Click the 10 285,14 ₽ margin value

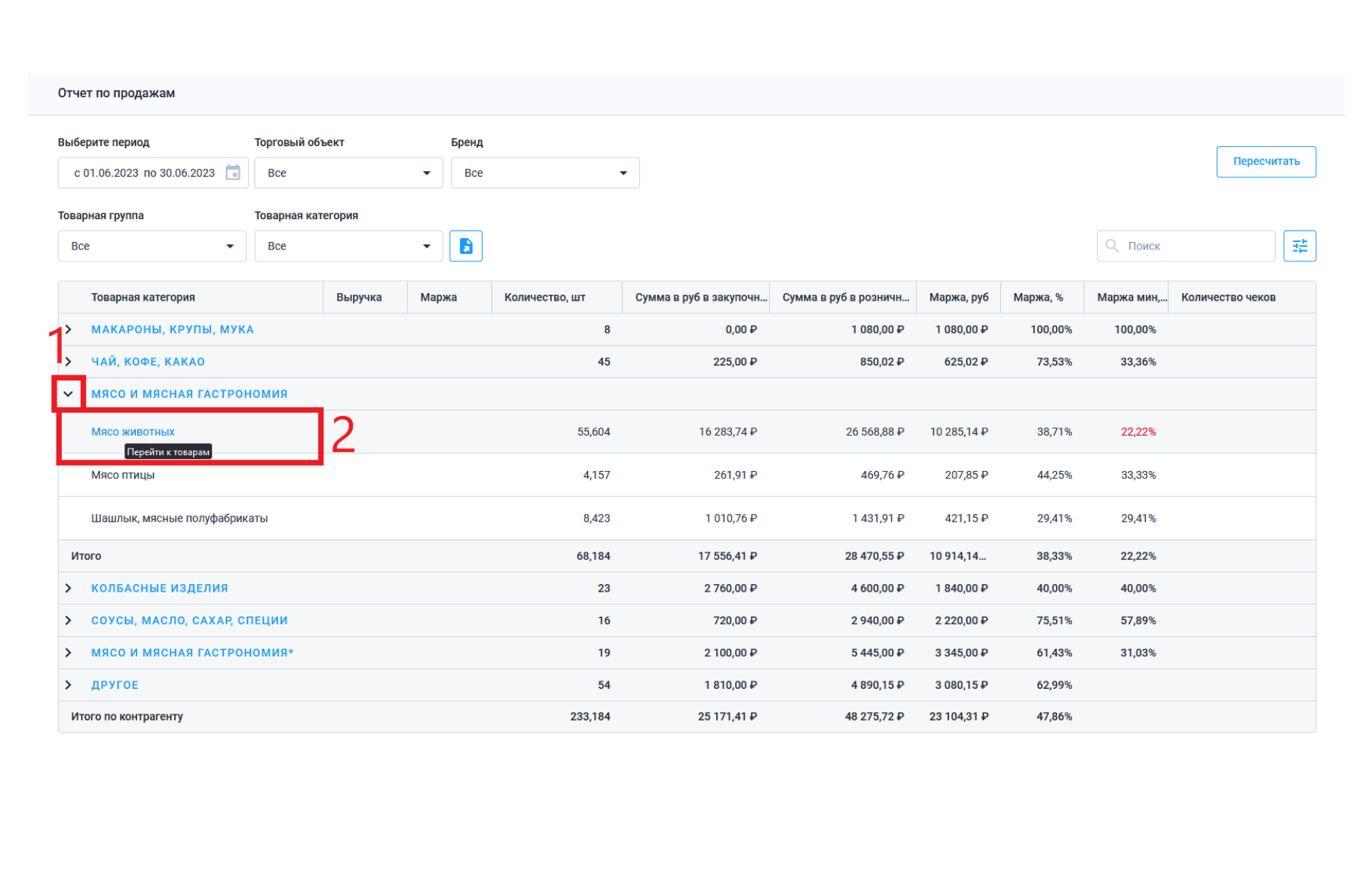[959, 432]
